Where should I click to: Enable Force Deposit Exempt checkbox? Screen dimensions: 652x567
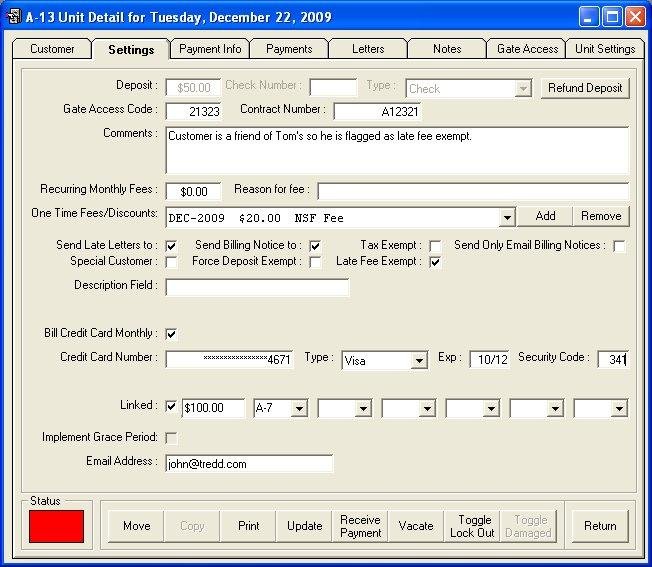[x=315, y=262]
